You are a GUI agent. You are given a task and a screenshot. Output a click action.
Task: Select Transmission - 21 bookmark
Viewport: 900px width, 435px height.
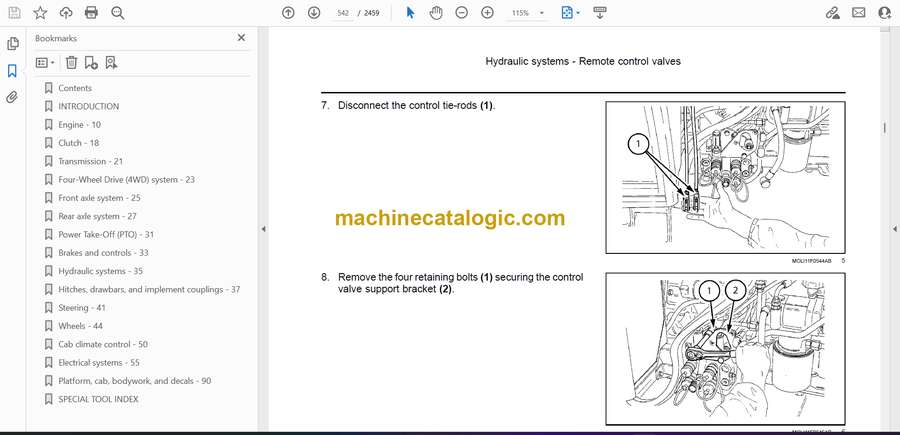[x=90, y=161]
